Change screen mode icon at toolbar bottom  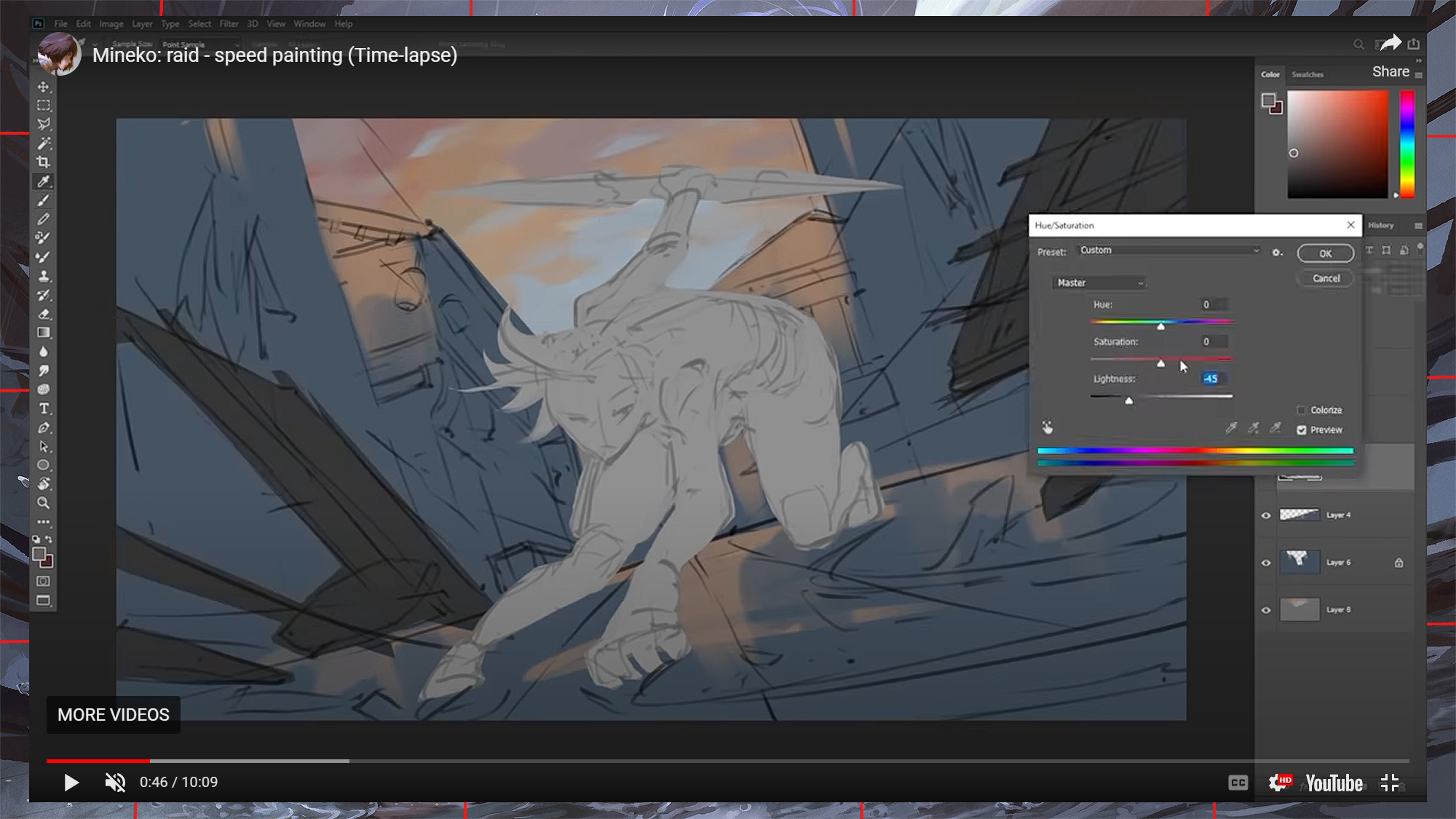pyautogui.click(x=44, y=601)
